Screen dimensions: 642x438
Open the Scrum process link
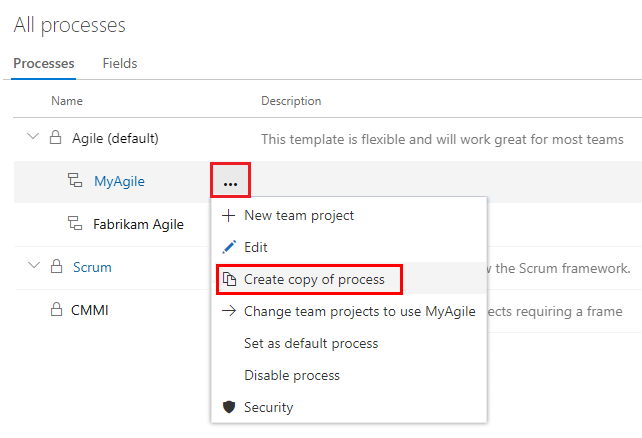click(92, 267)
